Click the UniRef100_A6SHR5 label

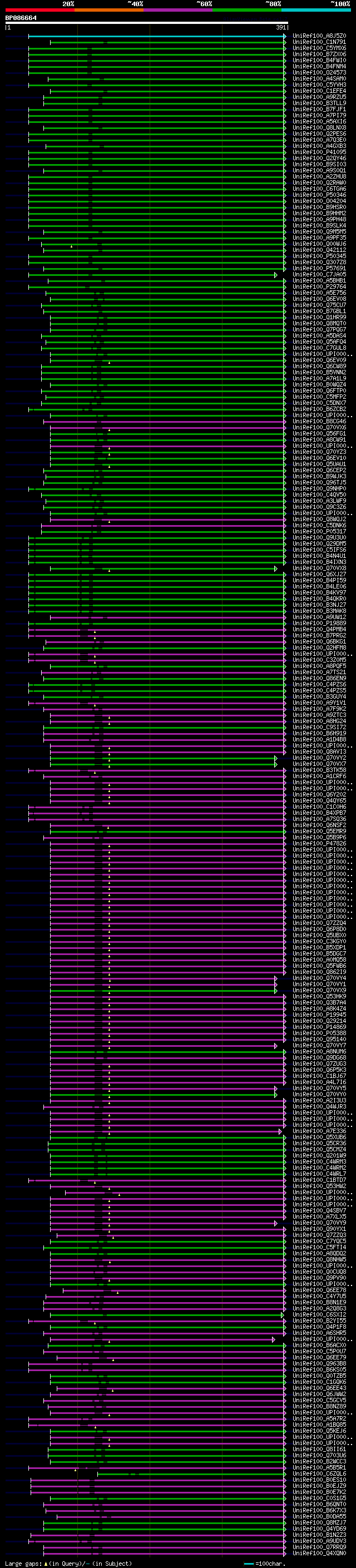319,1332
